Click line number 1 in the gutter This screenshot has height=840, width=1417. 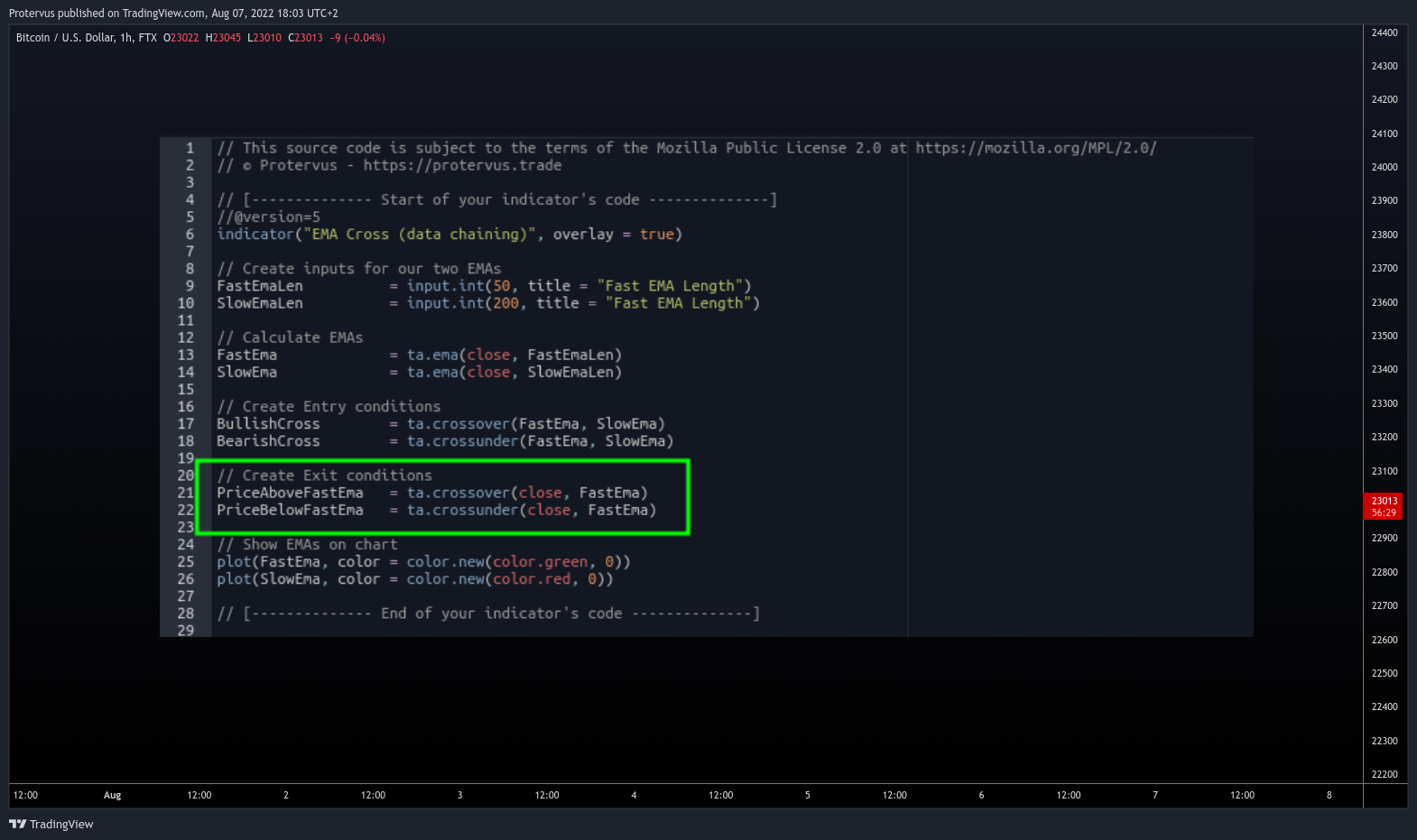coord(190,148)
